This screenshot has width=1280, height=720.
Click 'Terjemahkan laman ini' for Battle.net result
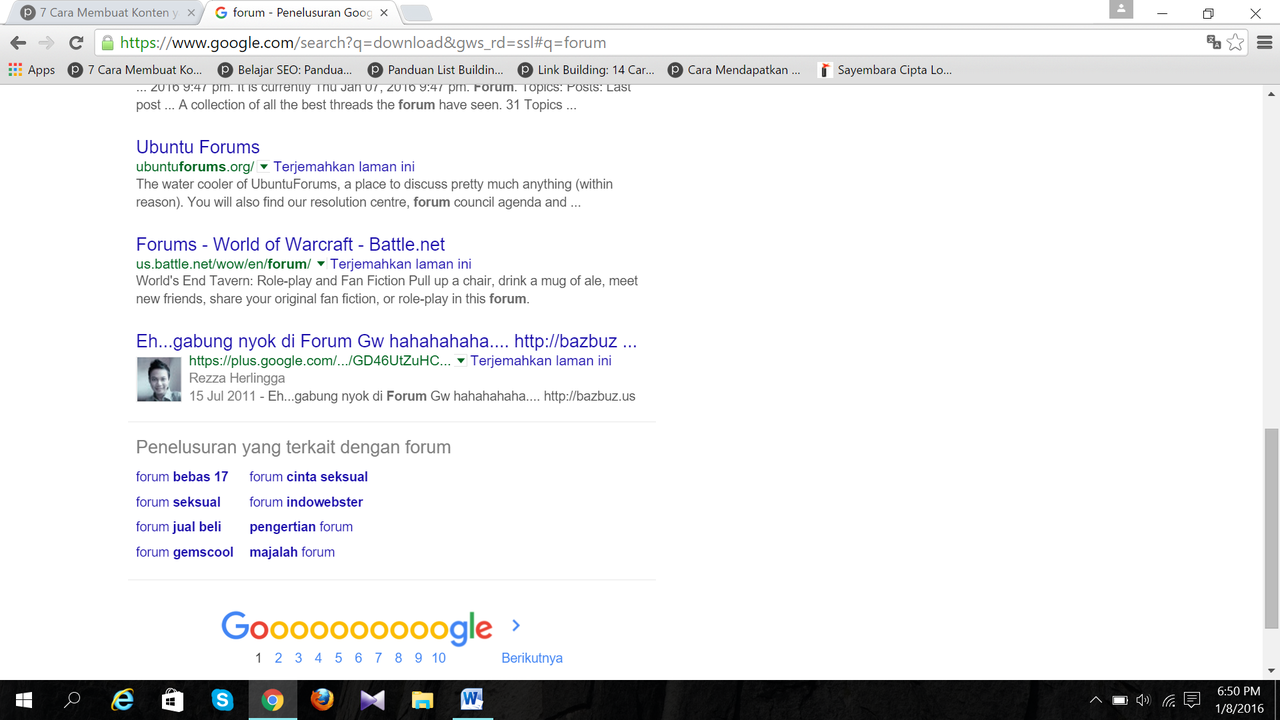point(401,264)
